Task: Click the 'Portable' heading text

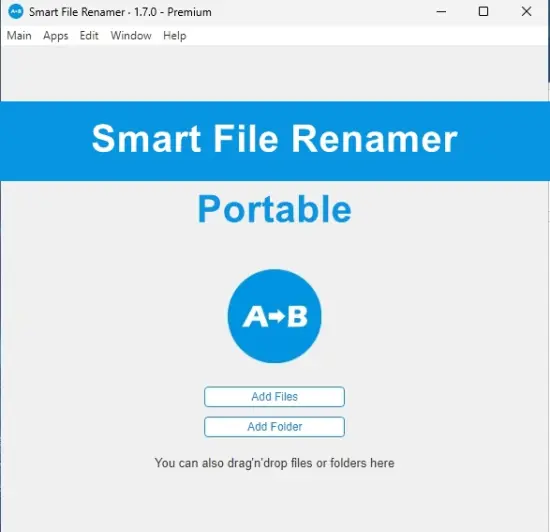Action: click(x=275, y=209)
